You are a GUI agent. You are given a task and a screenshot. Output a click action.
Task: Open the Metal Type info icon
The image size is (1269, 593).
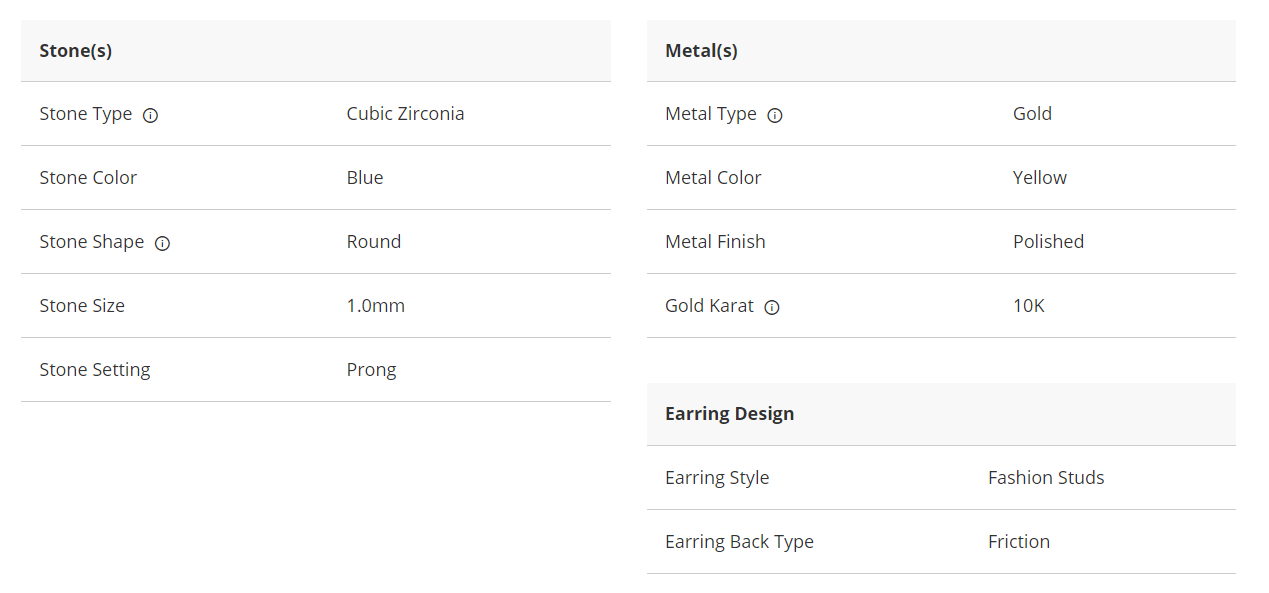(x=774, y=115)
